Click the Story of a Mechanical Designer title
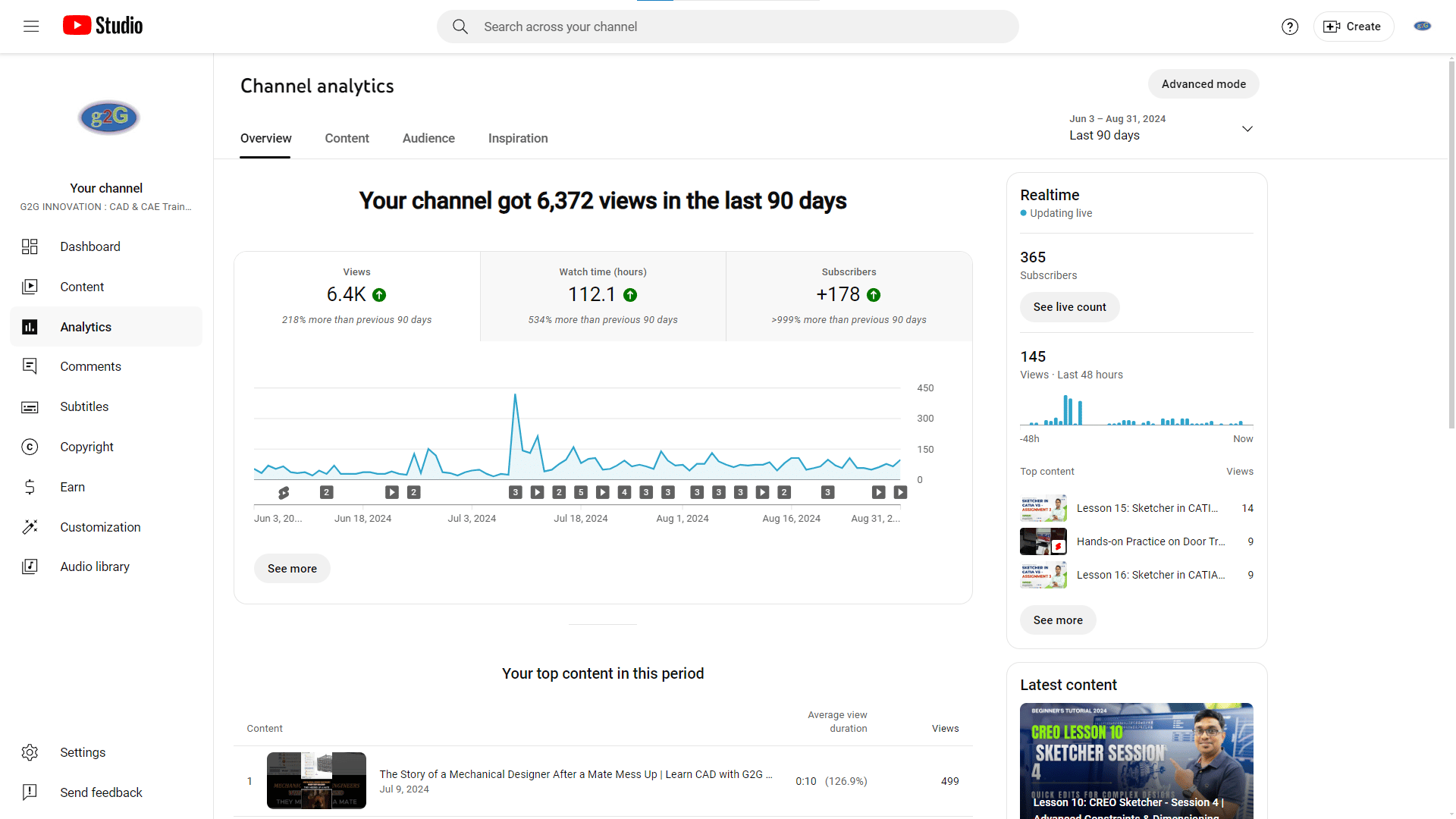Viewport: 1456px width, 819px height. point(576,774)
